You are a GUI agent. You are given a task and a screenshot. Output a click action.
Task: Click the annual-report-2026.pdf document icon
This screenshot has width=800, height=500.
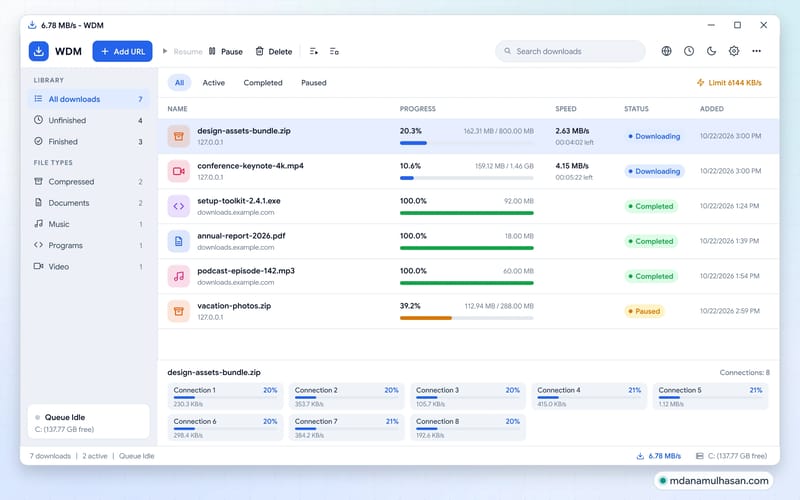coord(179,241)
